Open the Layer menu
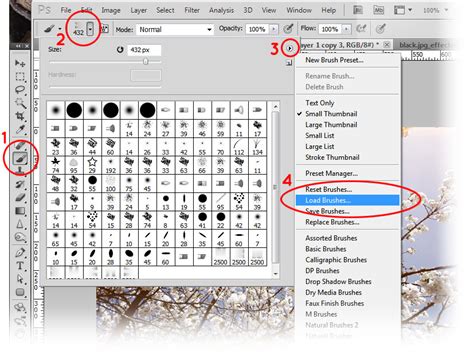This screenshot has height=363, width=474. tap(138, 10)
